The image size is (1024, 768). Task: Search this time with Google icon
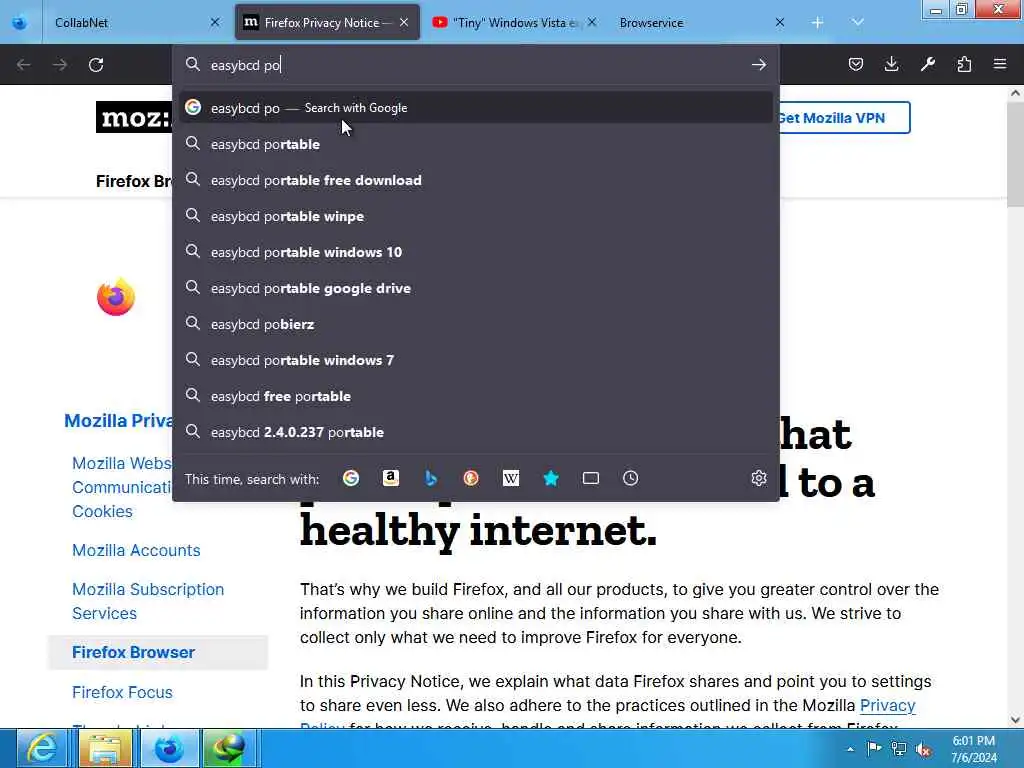tap(351, 478)
